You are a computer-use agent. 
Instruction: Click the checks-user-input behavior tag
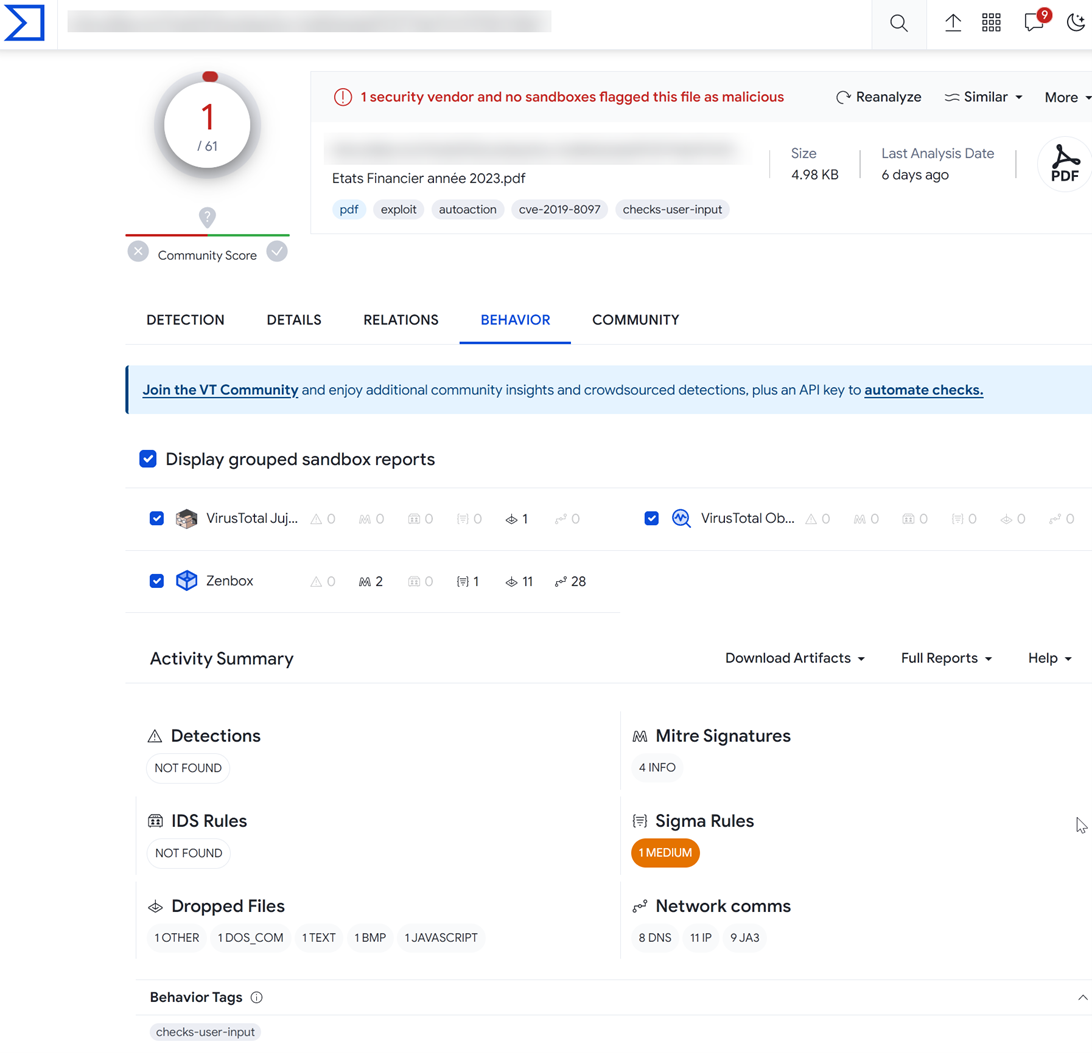point(205,1031)
